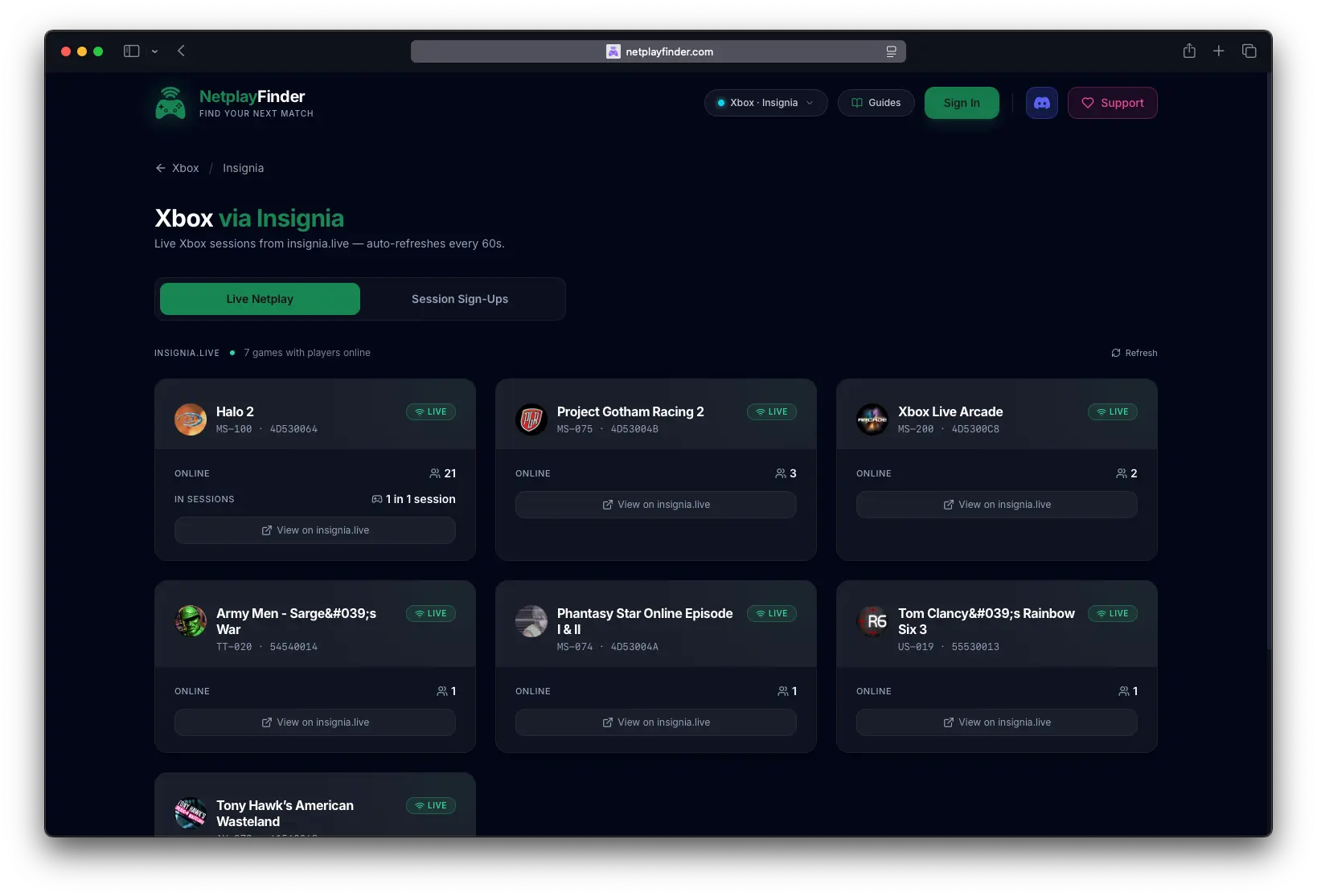Click the Halo 2 sessions controller icon

click(x=377, y=499)
